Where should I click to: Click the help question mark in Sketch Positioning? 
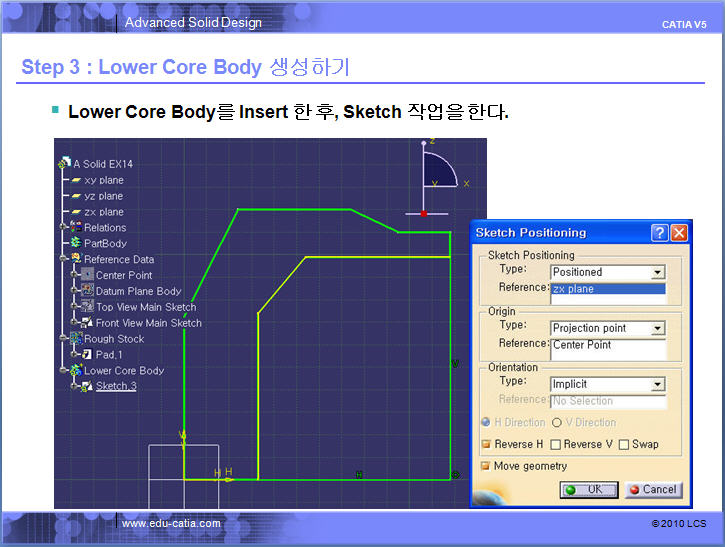click(x=660, y=233)
